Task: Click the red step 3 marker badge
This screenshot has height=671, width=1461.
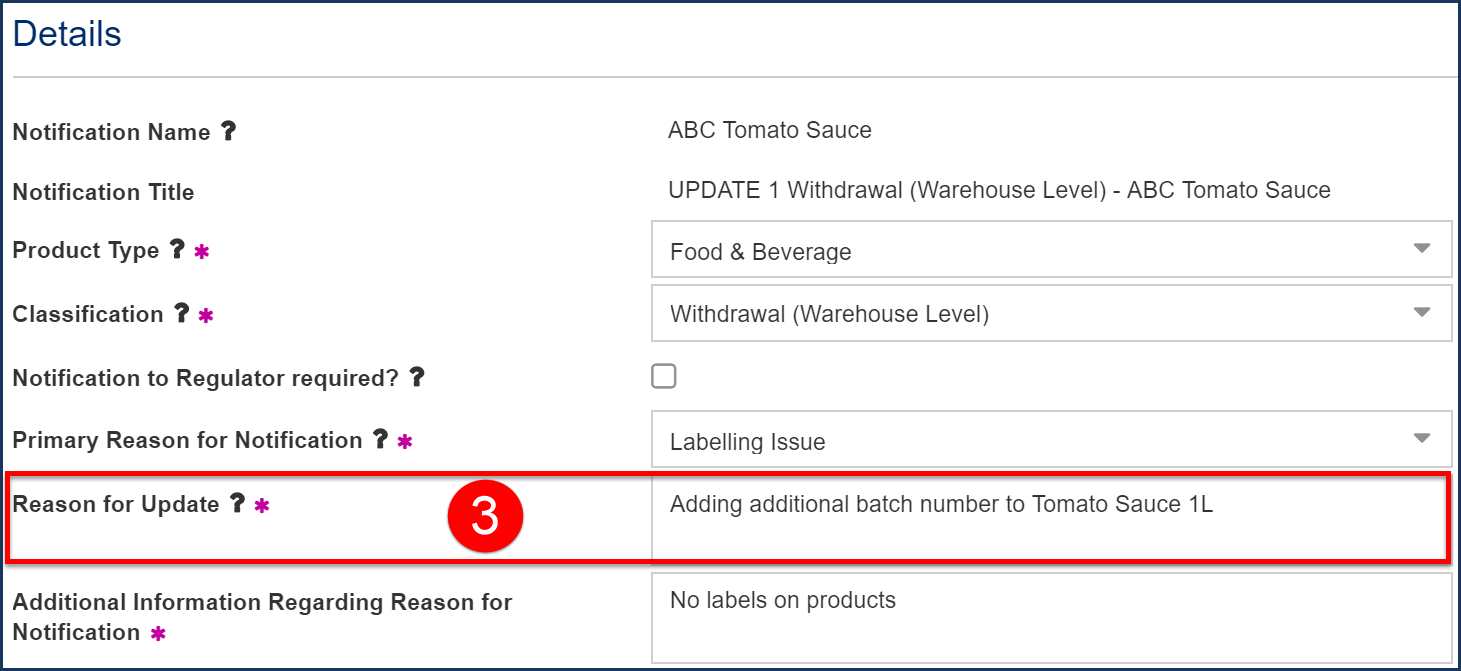Action: (485, 517)
